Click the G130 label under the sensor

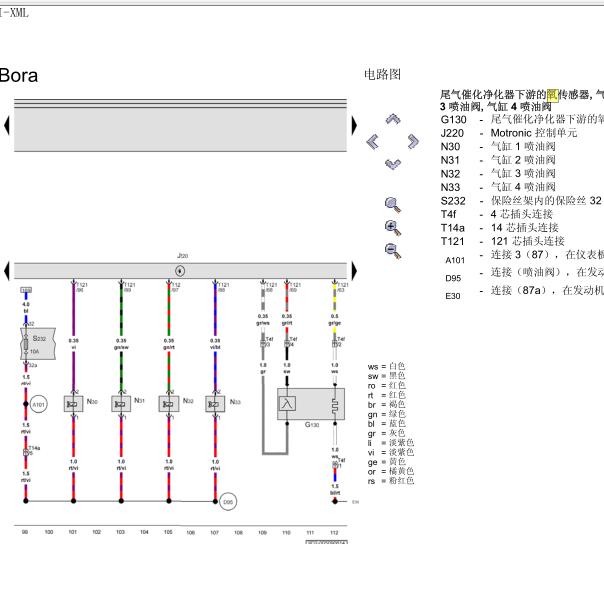(x=312, y=425)
